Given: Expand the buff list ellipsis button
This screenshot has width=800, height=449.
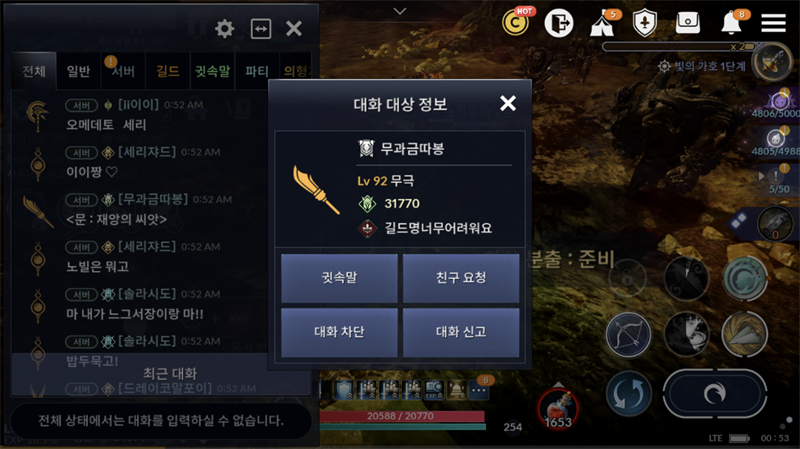Looking at the screenshot, I should [479, 391].
